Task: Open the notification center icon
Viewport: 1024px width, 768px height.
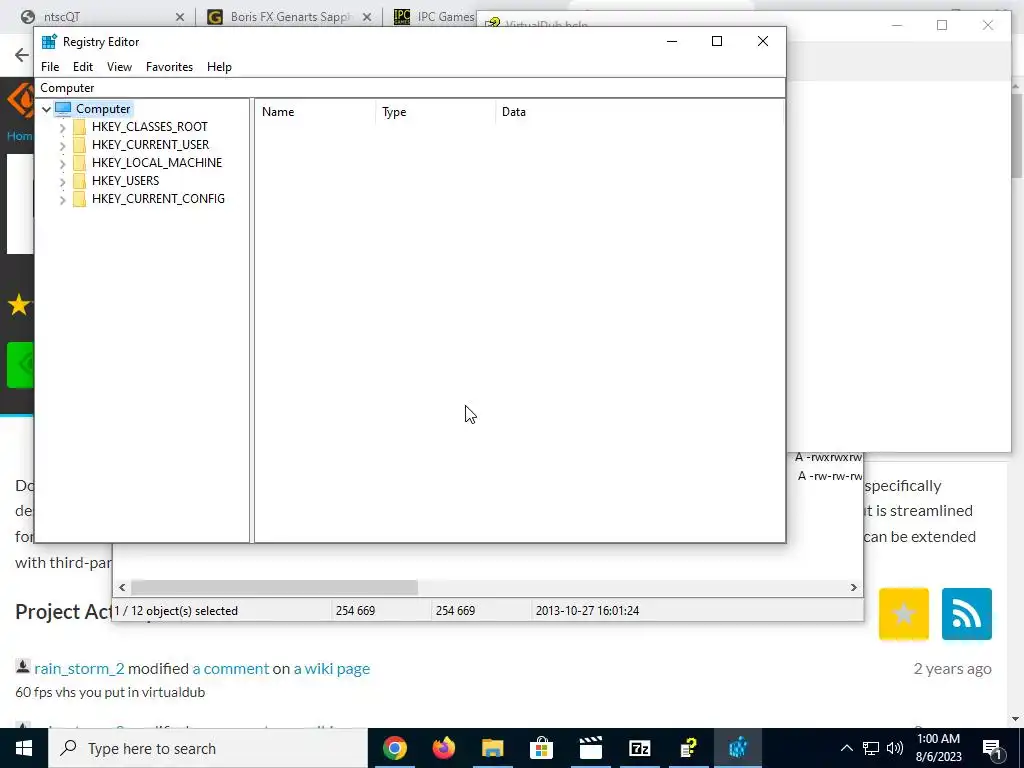Action: coord(993,748)
